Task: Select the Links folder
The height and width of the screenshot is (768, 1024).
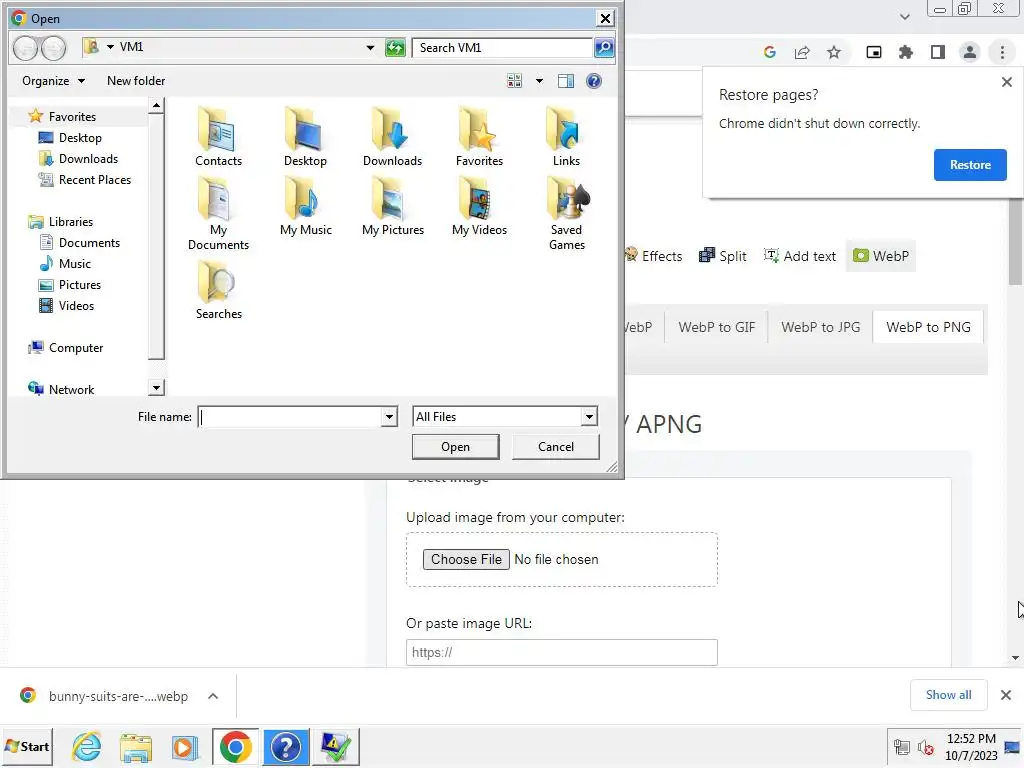Action: point(566,137)
